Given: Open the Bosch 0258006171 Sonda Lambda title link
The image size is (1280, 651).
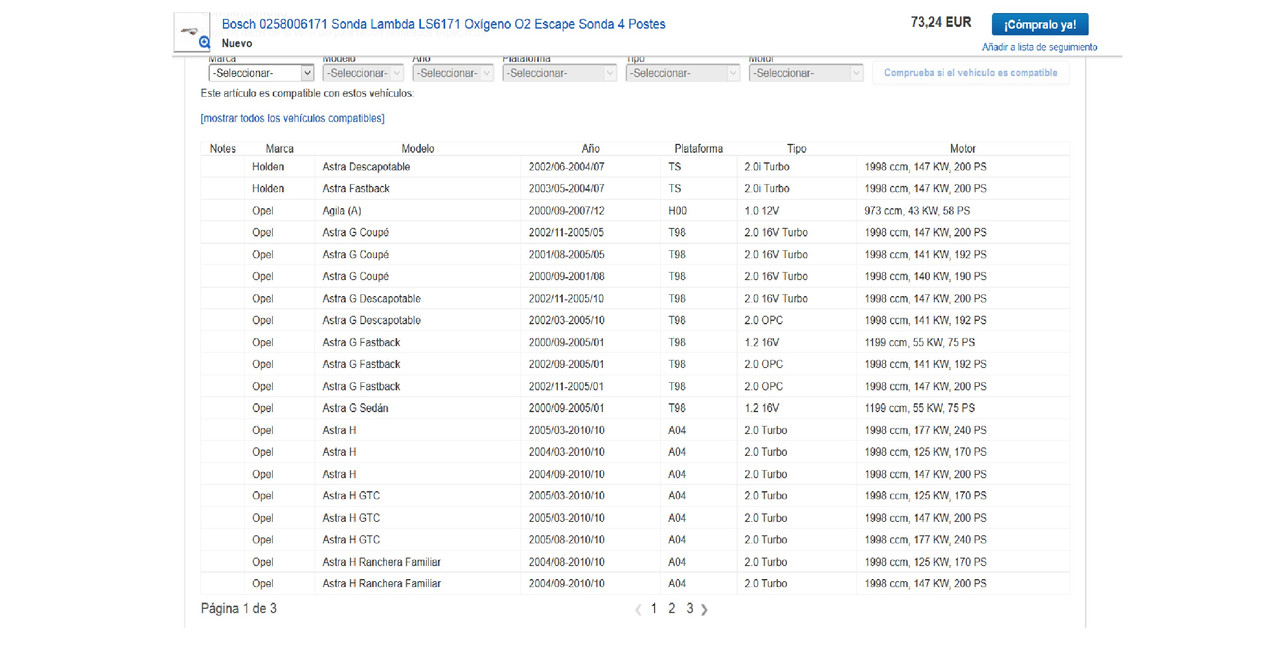Looking at the screenshot, I should coord(443,24).
